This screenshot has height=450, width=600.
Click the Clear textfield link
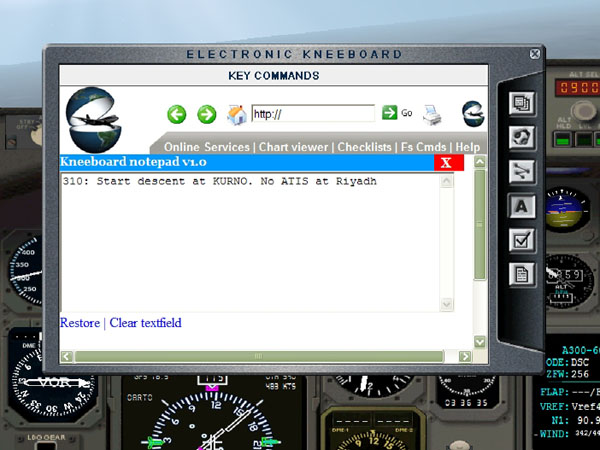click(x=145, y=323)
